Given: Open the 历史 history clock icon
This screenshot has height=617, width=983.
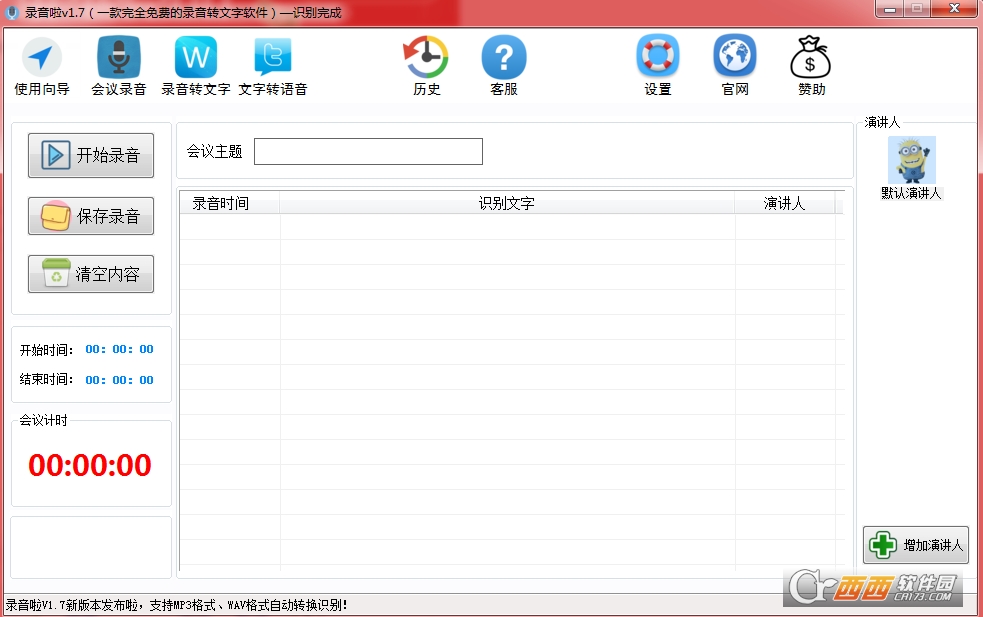Looking at the screenshot, I should click(x=426, y=58).
